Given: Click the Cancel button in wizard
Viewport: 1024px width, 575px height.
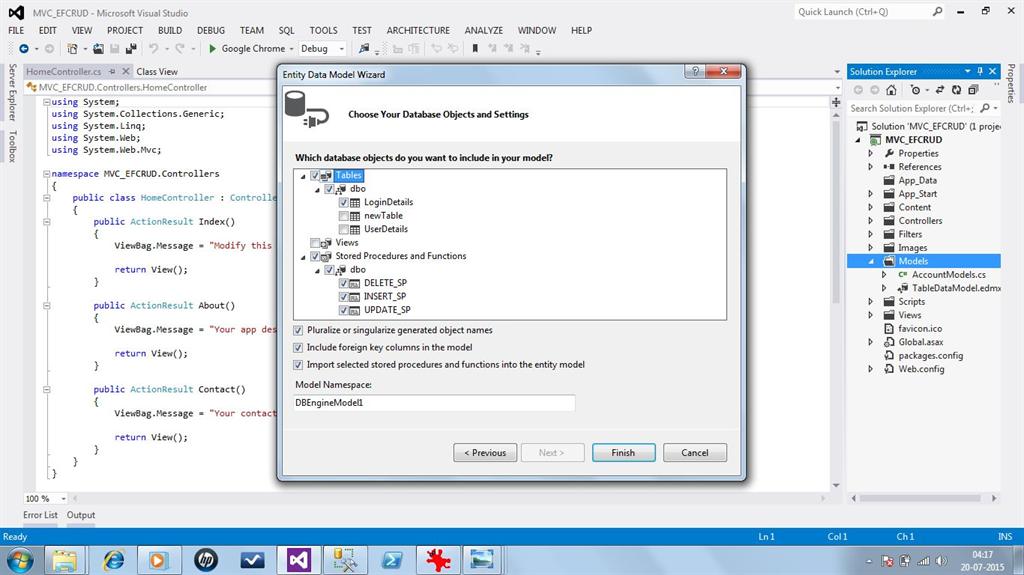Looking at the screenshot, I should [695, 453].
